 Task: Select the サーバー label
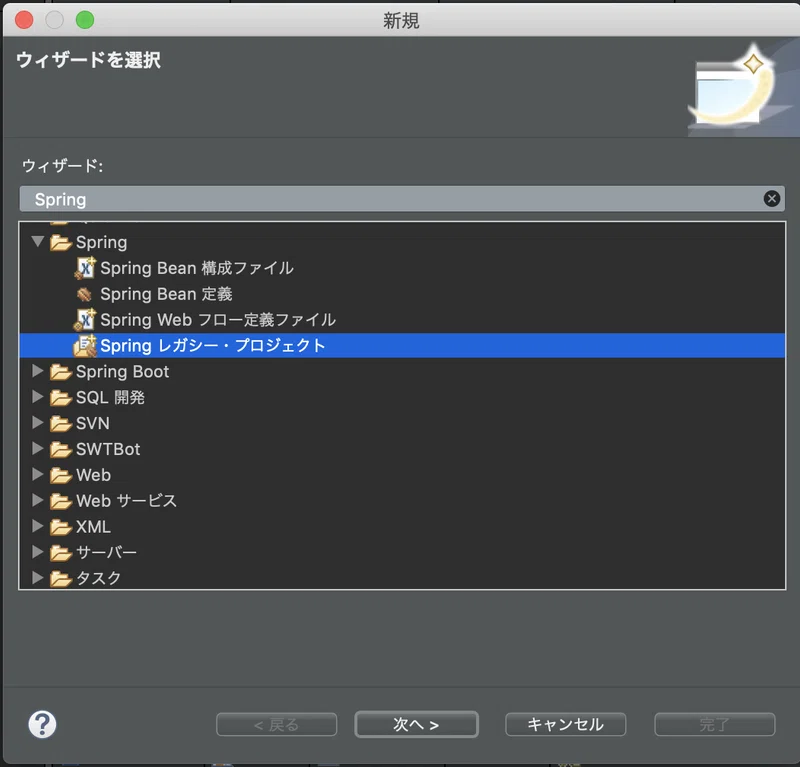pyautogui.click(x=106, y=553)
